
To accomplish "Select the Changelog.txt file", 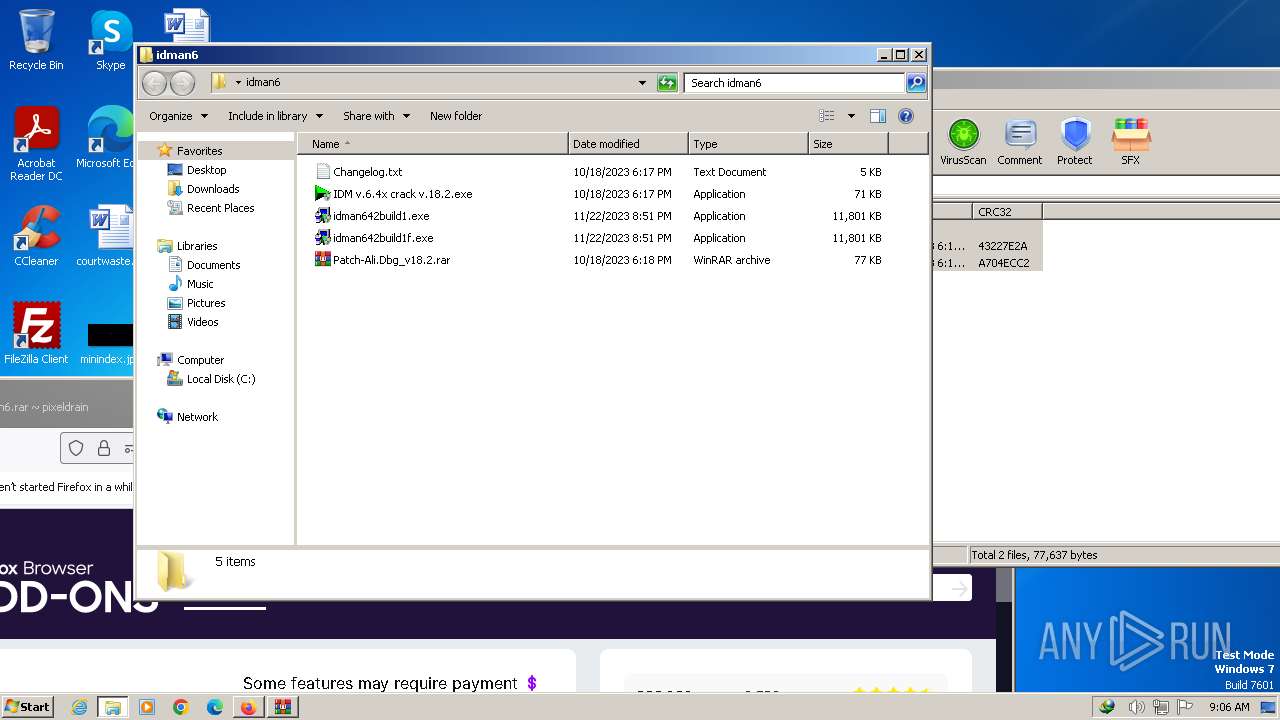I will click(x=367, y=172).
